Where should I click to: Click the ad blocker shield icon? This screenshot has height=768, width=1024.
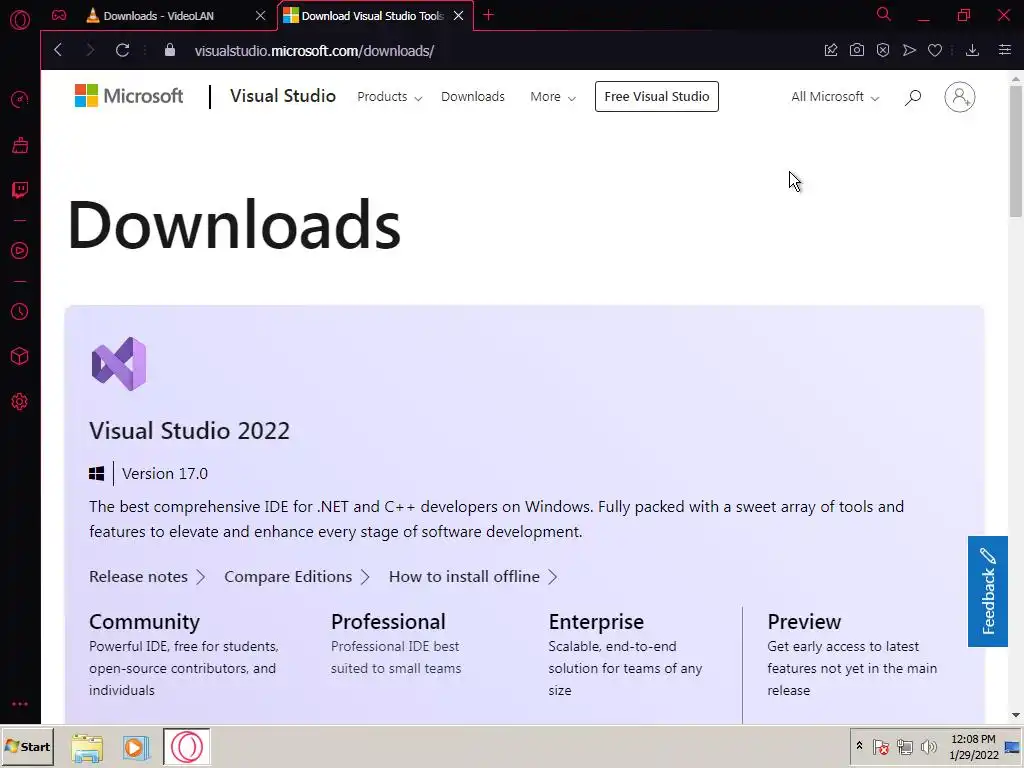[x=883, y=50]
